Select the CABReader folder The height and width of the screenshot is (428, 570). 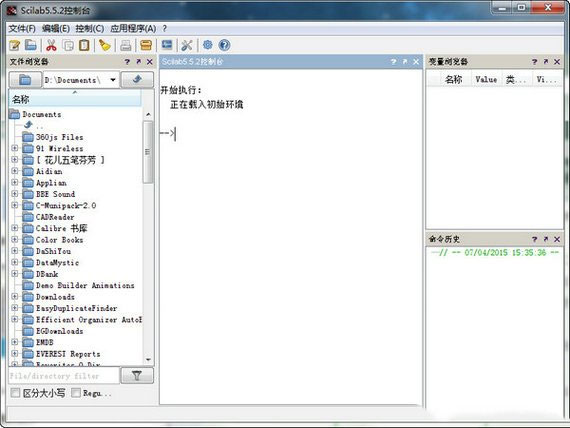(48, 217)
